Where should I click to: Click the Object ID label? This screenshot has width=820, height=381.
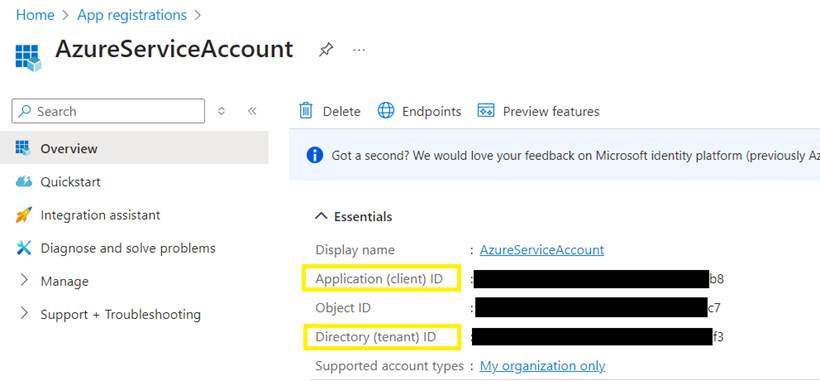click(343, 308)
